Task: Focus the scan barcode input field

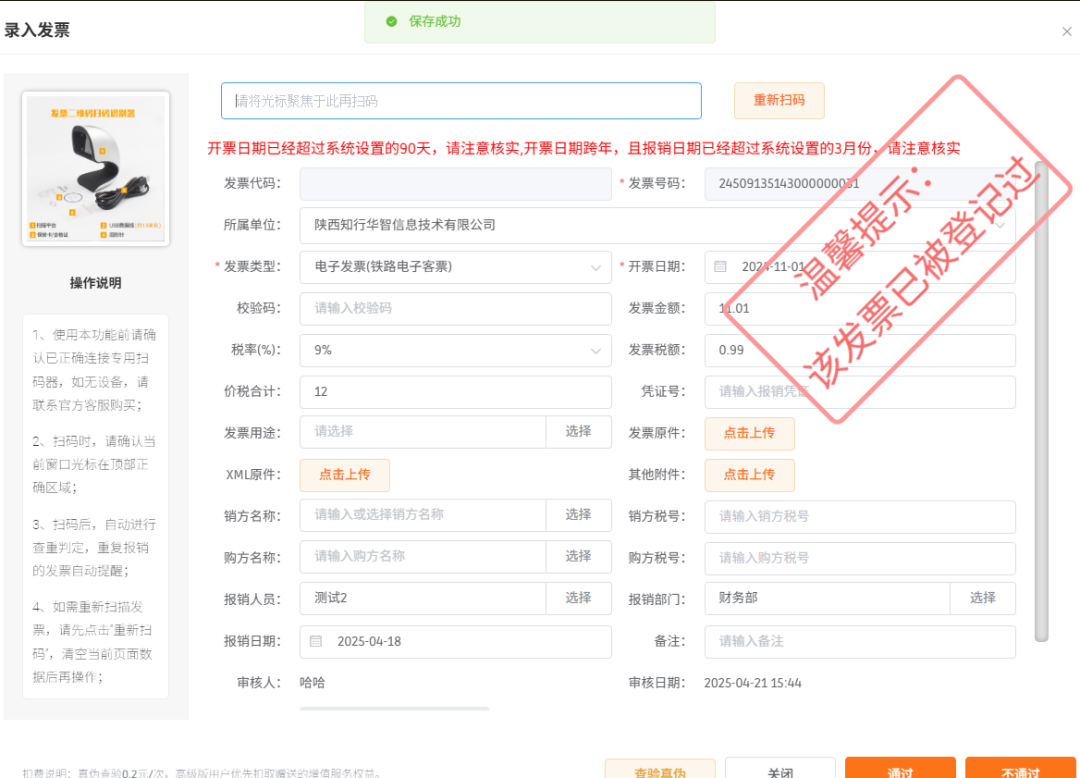Action: point(460,100)
